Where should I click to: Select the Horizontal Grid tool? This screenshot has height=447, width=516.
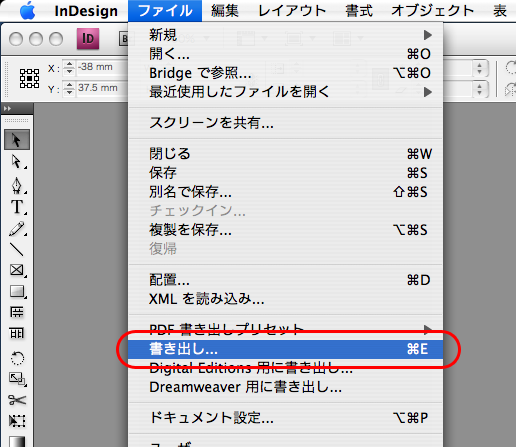[x=17, y=312]
